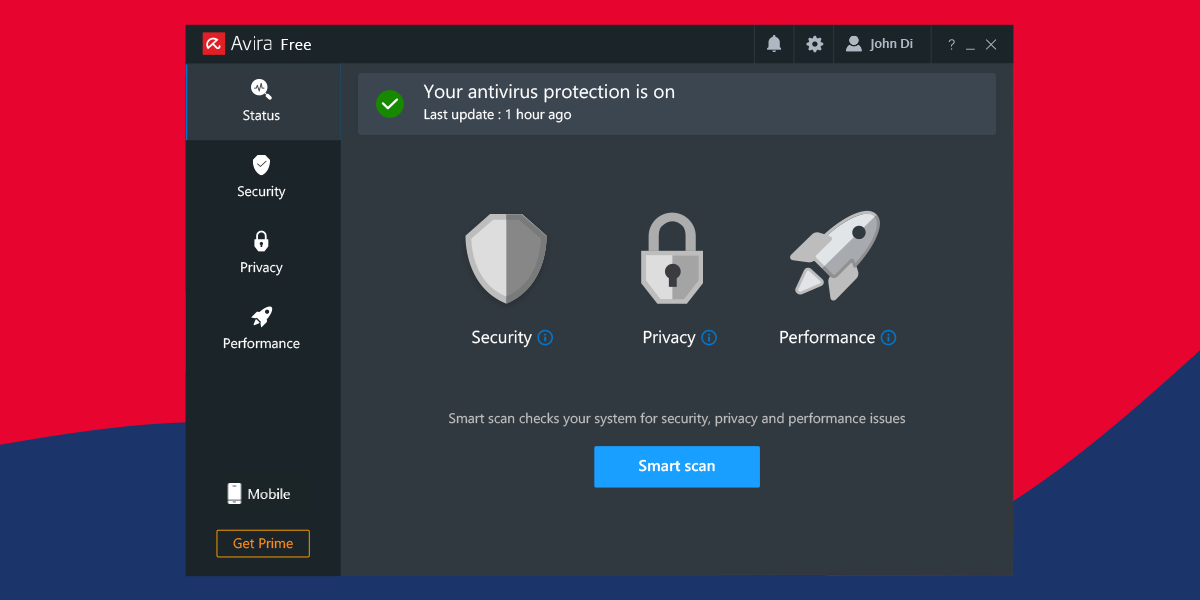The image size is (1200, 600).
Task: Show Privacy info via its info icon
Action: (711, 338)
